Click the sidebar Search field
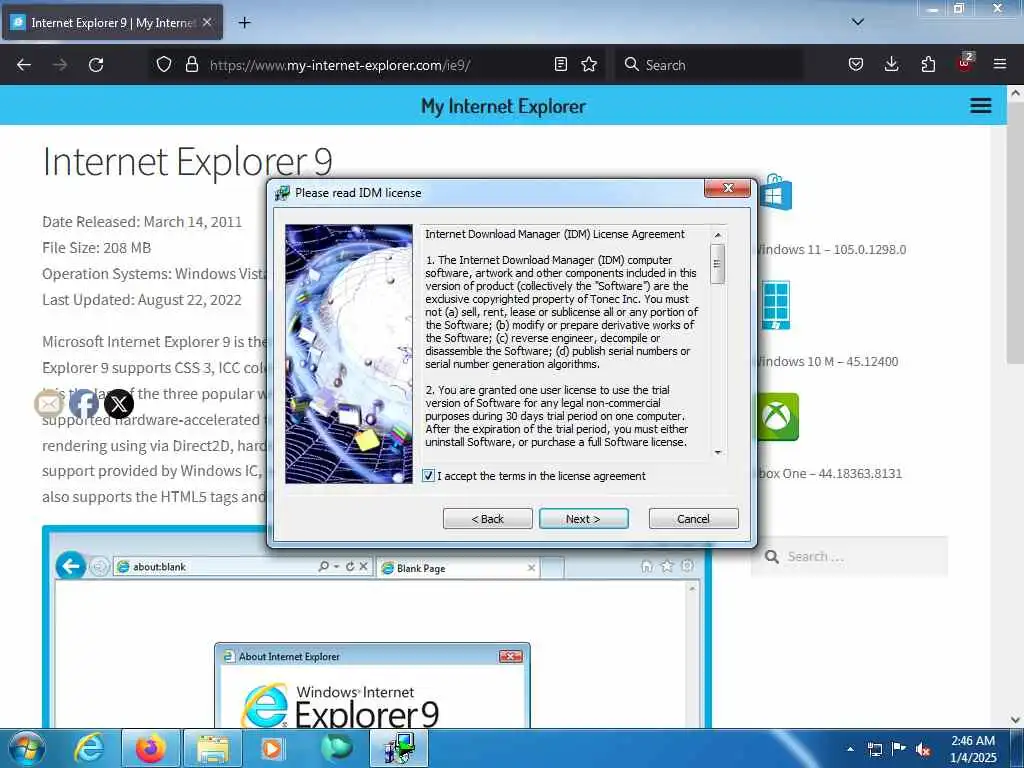This screenshot has height=768, width=1024. [x=849, y=556]
